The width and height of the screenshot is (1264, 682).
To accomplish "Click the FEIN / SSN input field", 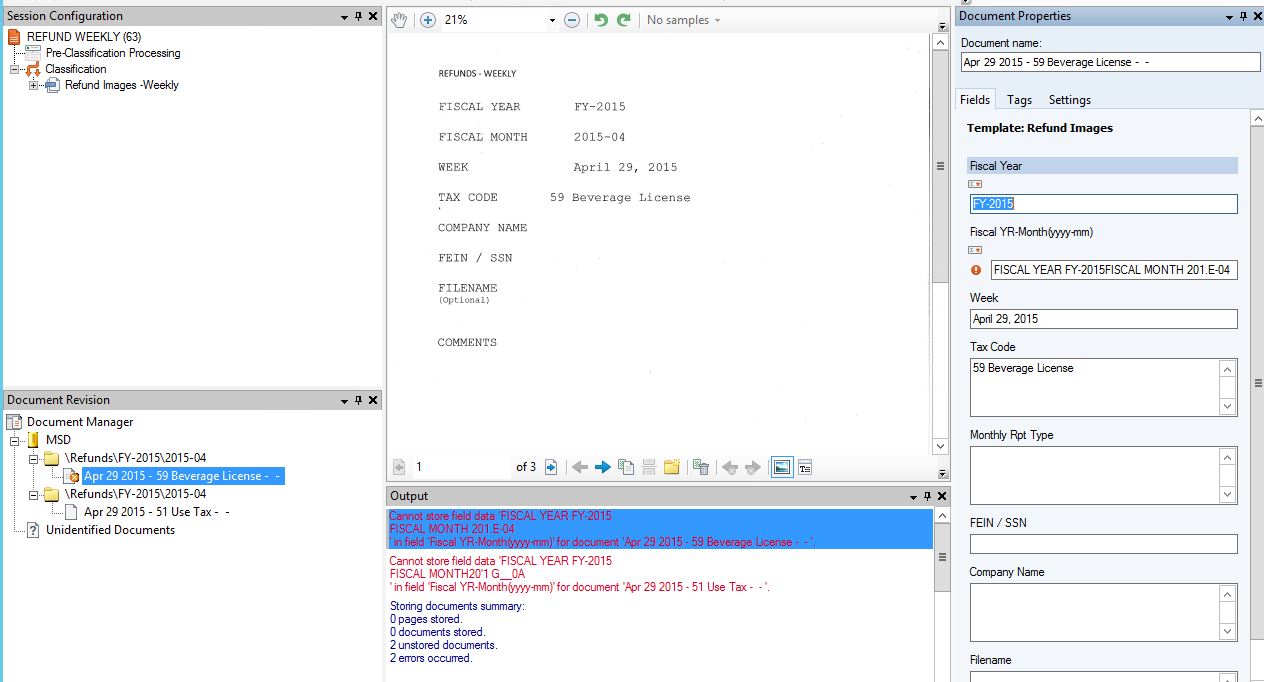I will [x=1103, y=544].
